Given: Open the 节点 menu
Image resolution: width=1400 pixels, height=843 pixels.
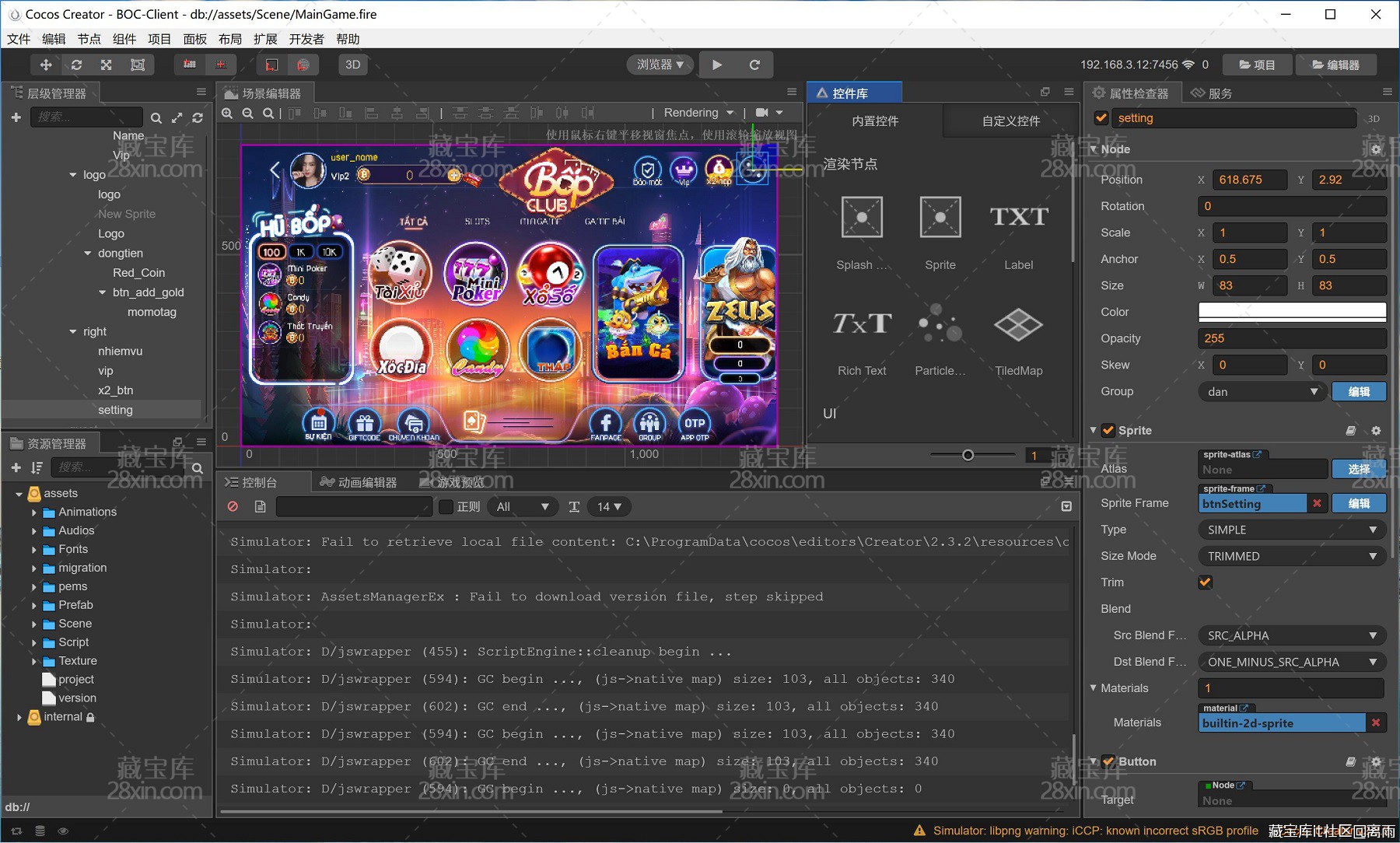Looking at the screenshot, I should tap(89, 39).
